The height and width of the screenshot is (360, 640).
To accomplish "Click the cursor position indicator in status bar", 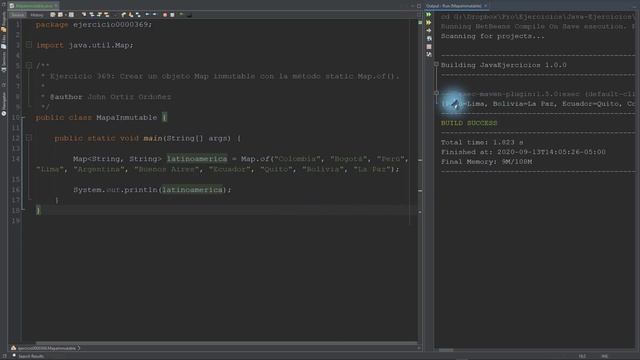I will click(582, 356).
